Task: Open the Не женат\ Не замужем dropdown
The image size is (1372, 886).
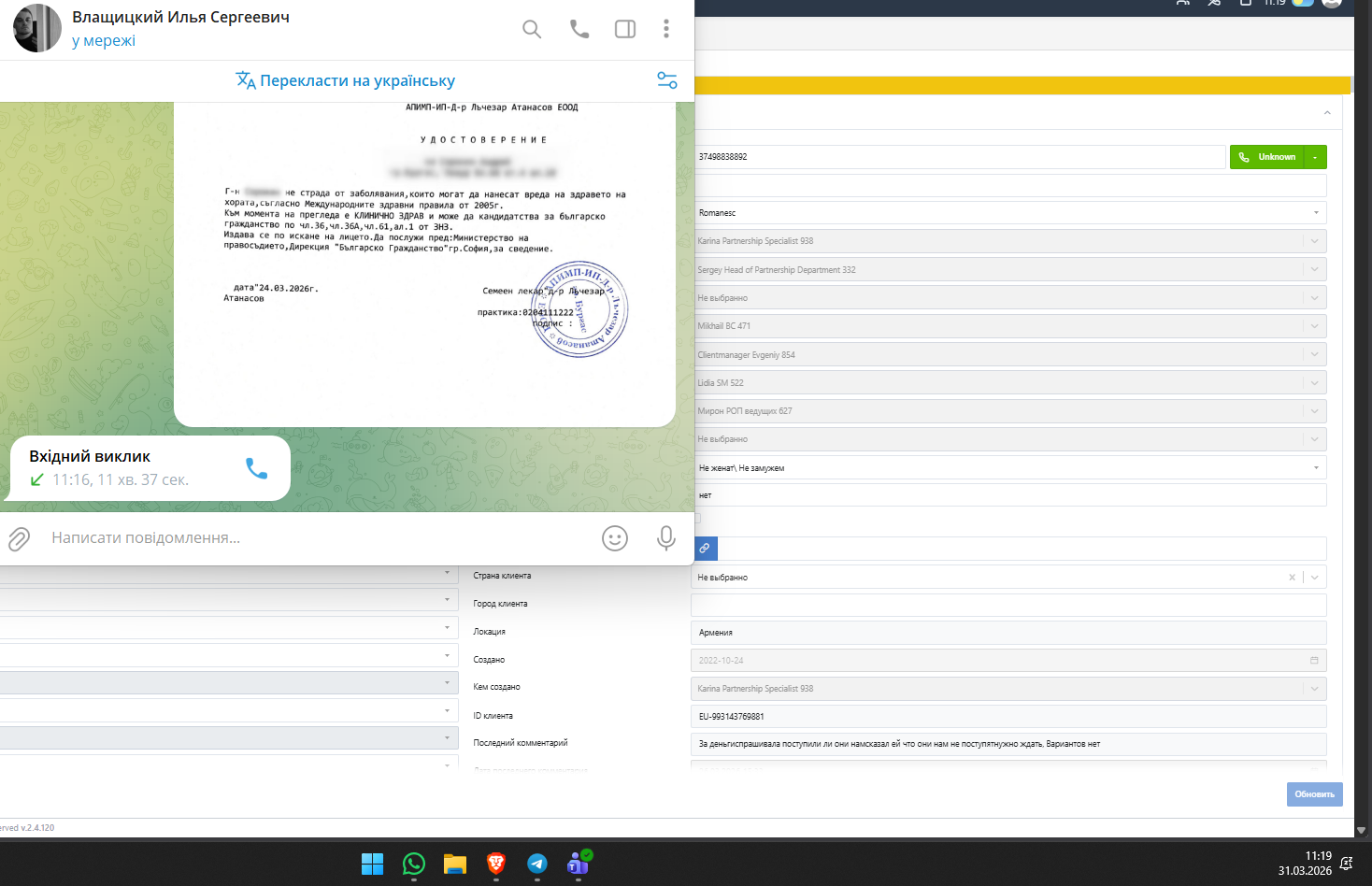Action: (x=1009, y=468)
